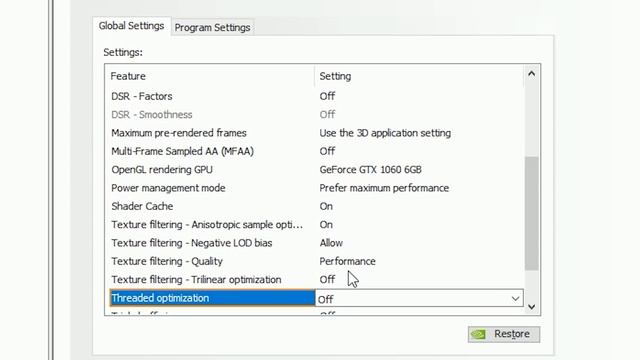Click the scroll up arrow in the settings list
This screenshot has height=360, width=640.
tap(531, 74)
